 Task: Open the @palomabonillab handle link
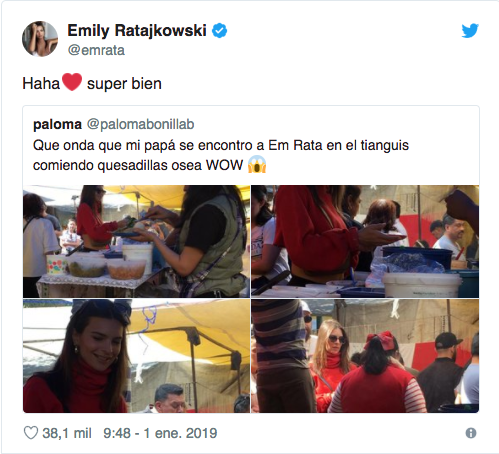[x=140, y=124]
